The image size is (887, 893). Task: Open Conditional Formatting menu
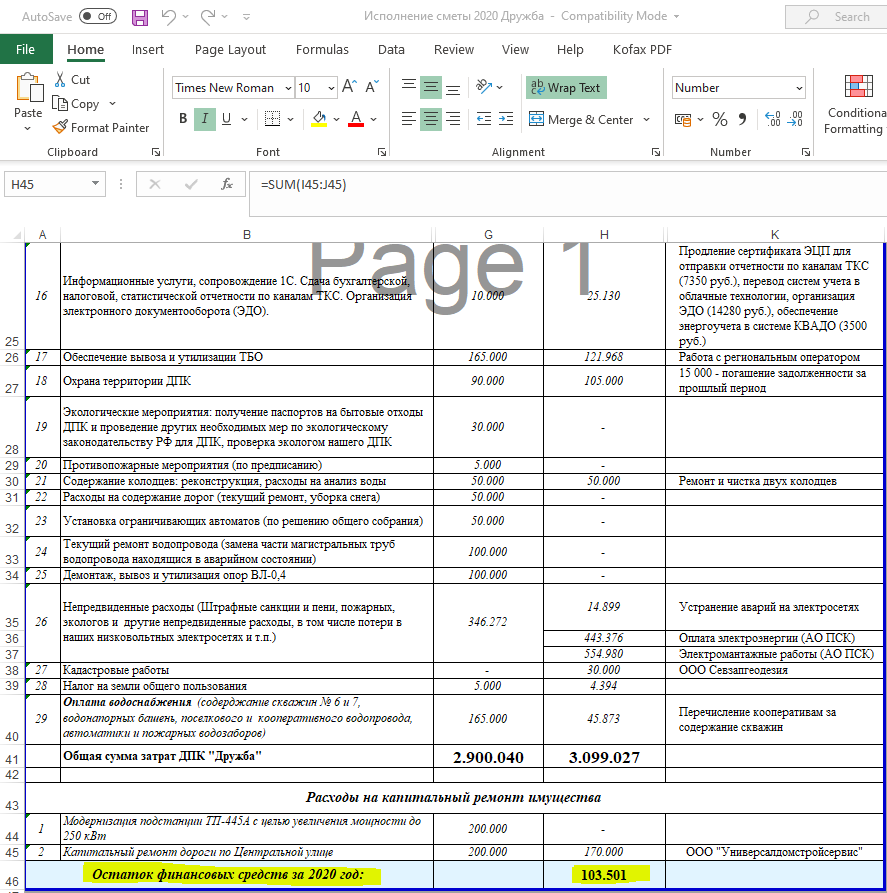click(856, 105)
